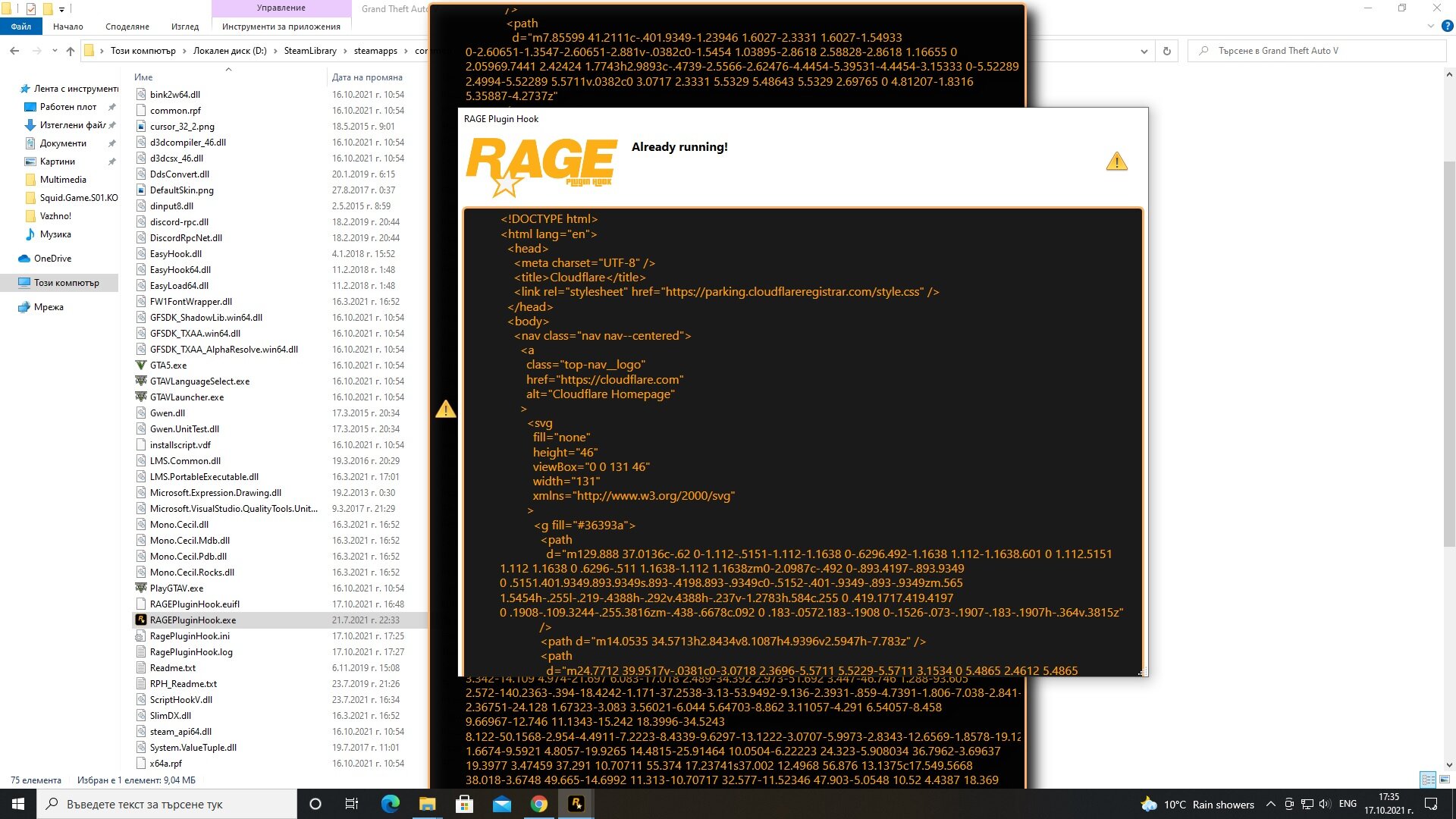Click the Properties quick access toolbar icon

click(x=31, y=8)
